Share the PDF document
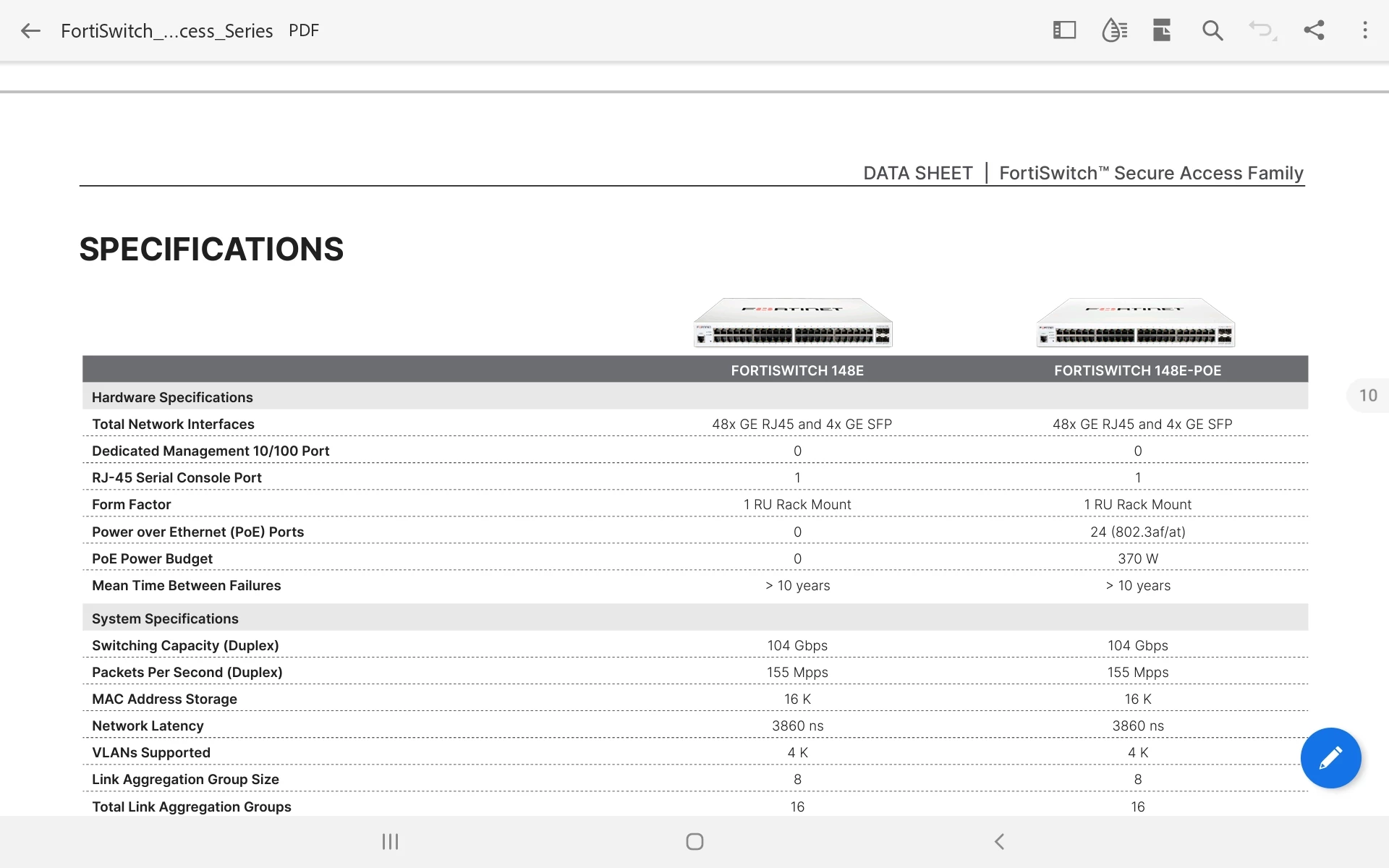 (x=1314, y=30)
